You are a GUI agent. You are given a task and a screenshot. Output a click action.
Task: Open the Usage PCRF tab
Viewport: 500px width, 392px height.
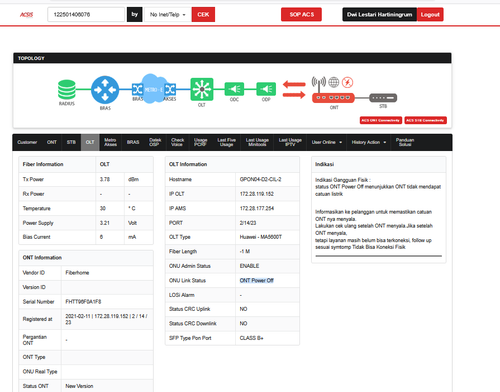tap(200, 142)
